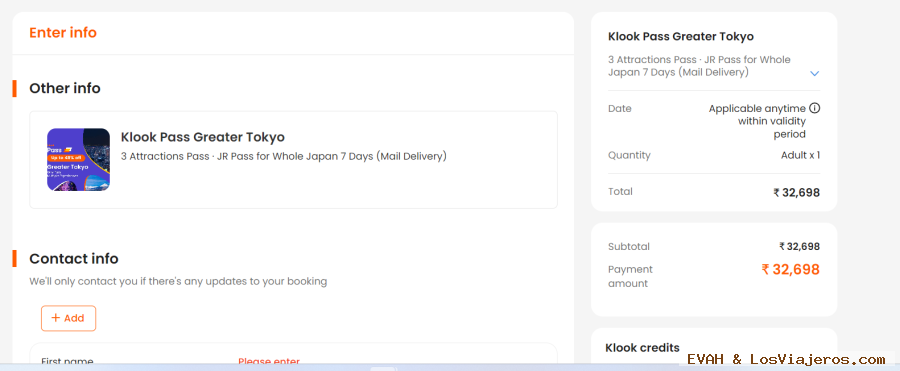Click the Add contact button
The image size is (900, 371).
pyautogui.click(x=68, y=318)
